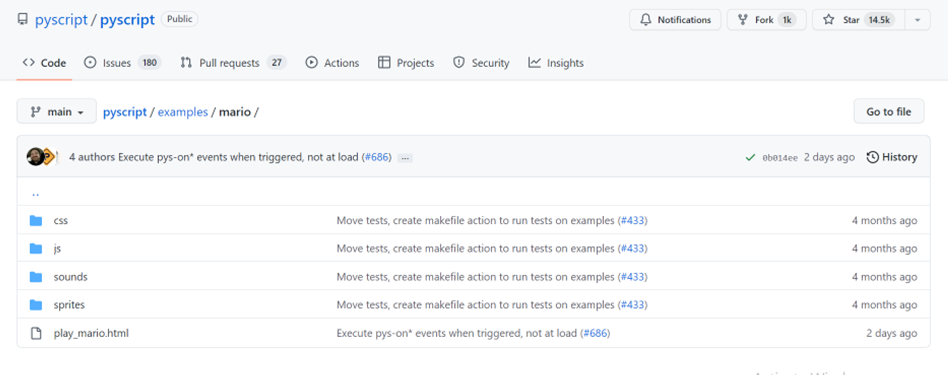Click '4 months ago' in sounds row

click(x=885, y=277)
